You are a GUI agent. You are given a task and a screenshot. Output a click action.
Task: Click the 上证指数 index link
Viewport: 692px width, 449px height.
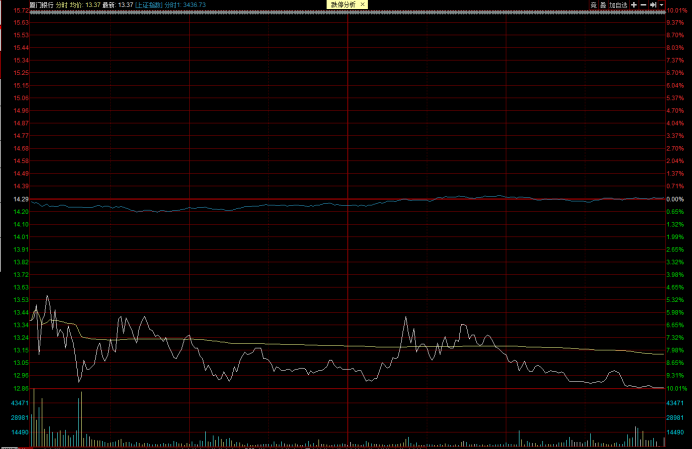[x=148, y=5]
